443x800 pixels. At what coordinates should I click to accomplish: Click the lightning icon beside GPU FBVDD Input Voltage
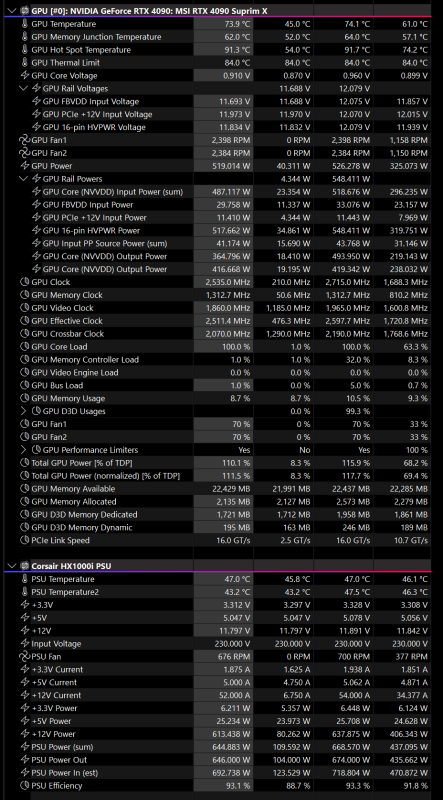pyautogui.click(x=36, y=102)
